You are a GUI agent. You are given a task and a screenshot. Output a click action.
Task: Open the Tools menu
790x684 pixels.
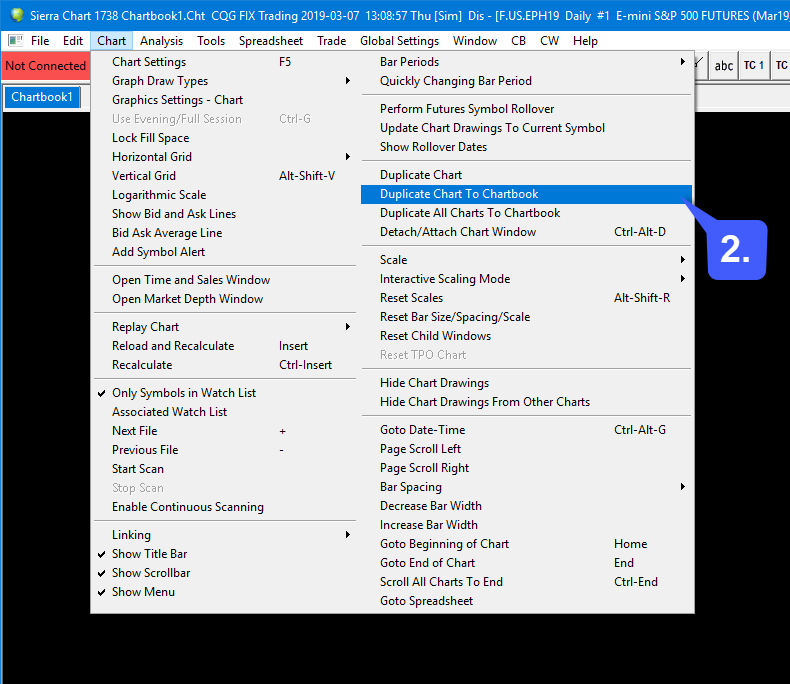211,41
